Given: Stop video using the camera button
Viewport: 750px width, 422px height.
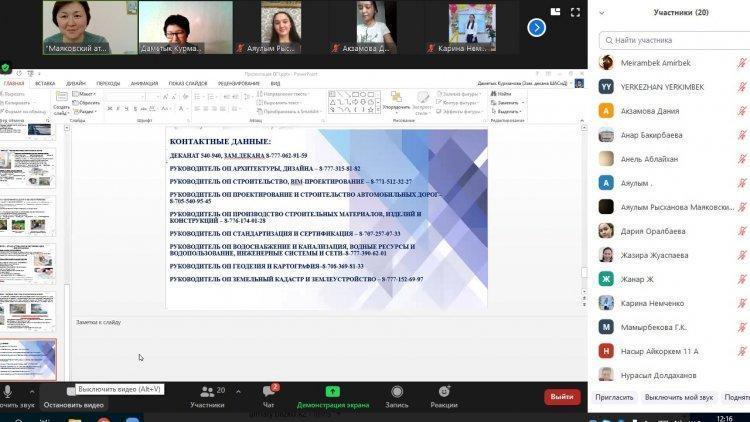Looking at the screenshot, I should point(72,392).
